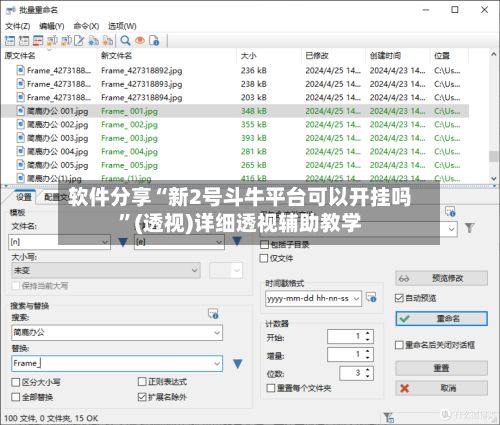The width and height of the screenshot is (500, 425).
Task: Enable the 正则表达式 checkbox
Action: tap(142, 382)
